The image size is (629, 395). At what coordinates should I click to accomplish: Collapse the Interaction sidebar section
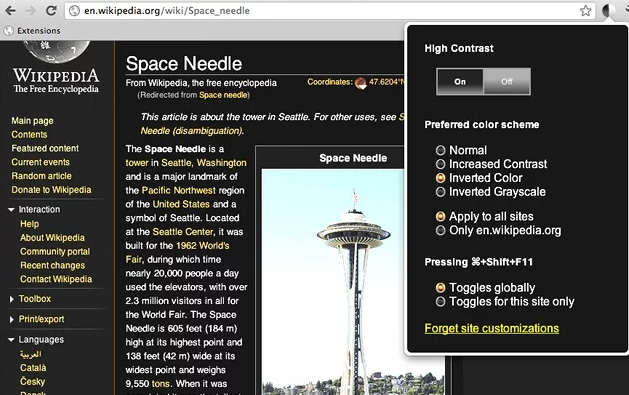pos(11,209)
